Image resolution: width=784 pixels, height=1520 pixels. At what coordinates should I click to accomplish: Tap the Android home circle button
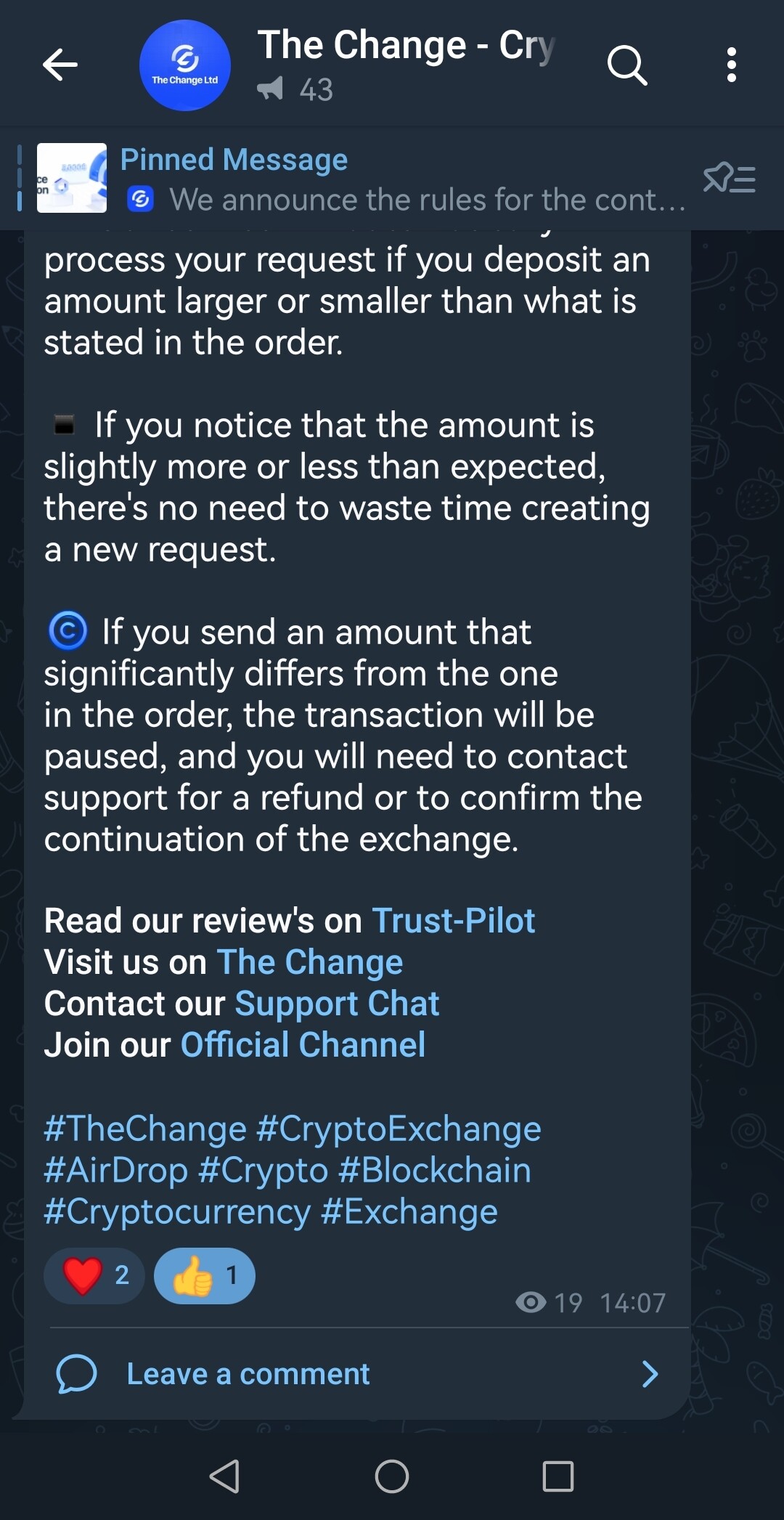point(392,1476)
